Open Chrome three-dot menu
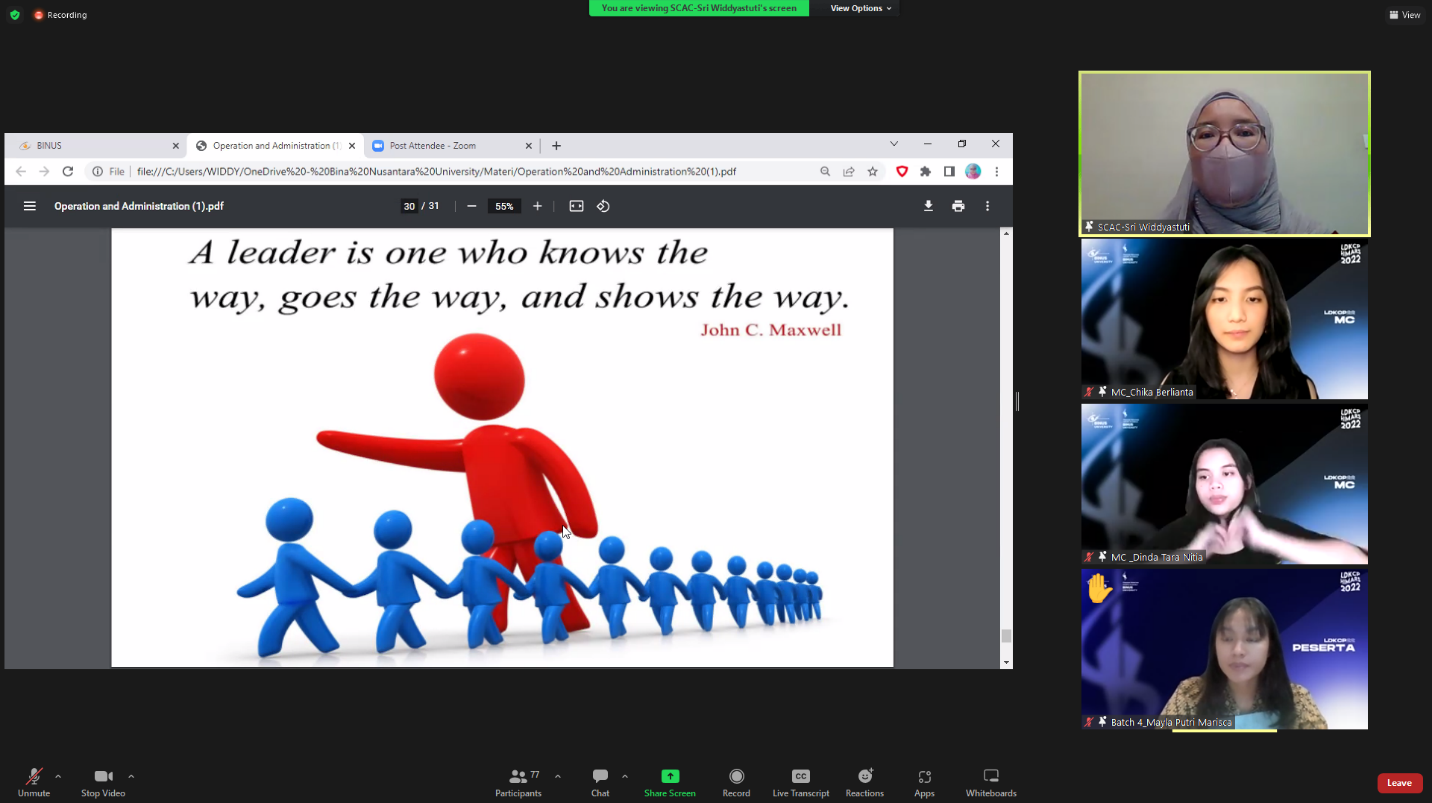Viewport: 1432px width, 803px height. pyautogui.click(x=997, y=172)
